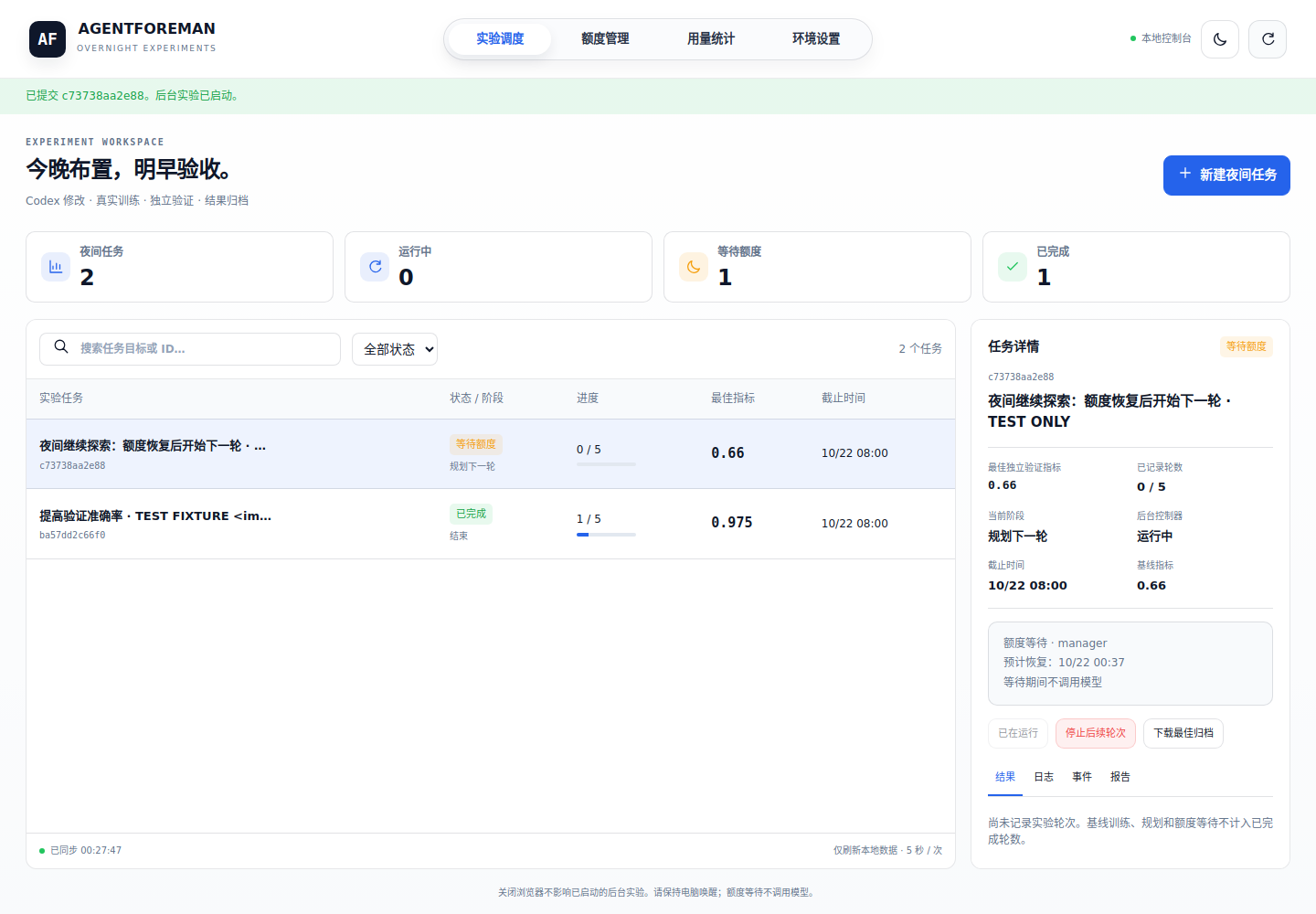Click the 等待额度 badge in 任务详情 panel
This screenshot has width=1316, height=914.
coord(1247,346)
